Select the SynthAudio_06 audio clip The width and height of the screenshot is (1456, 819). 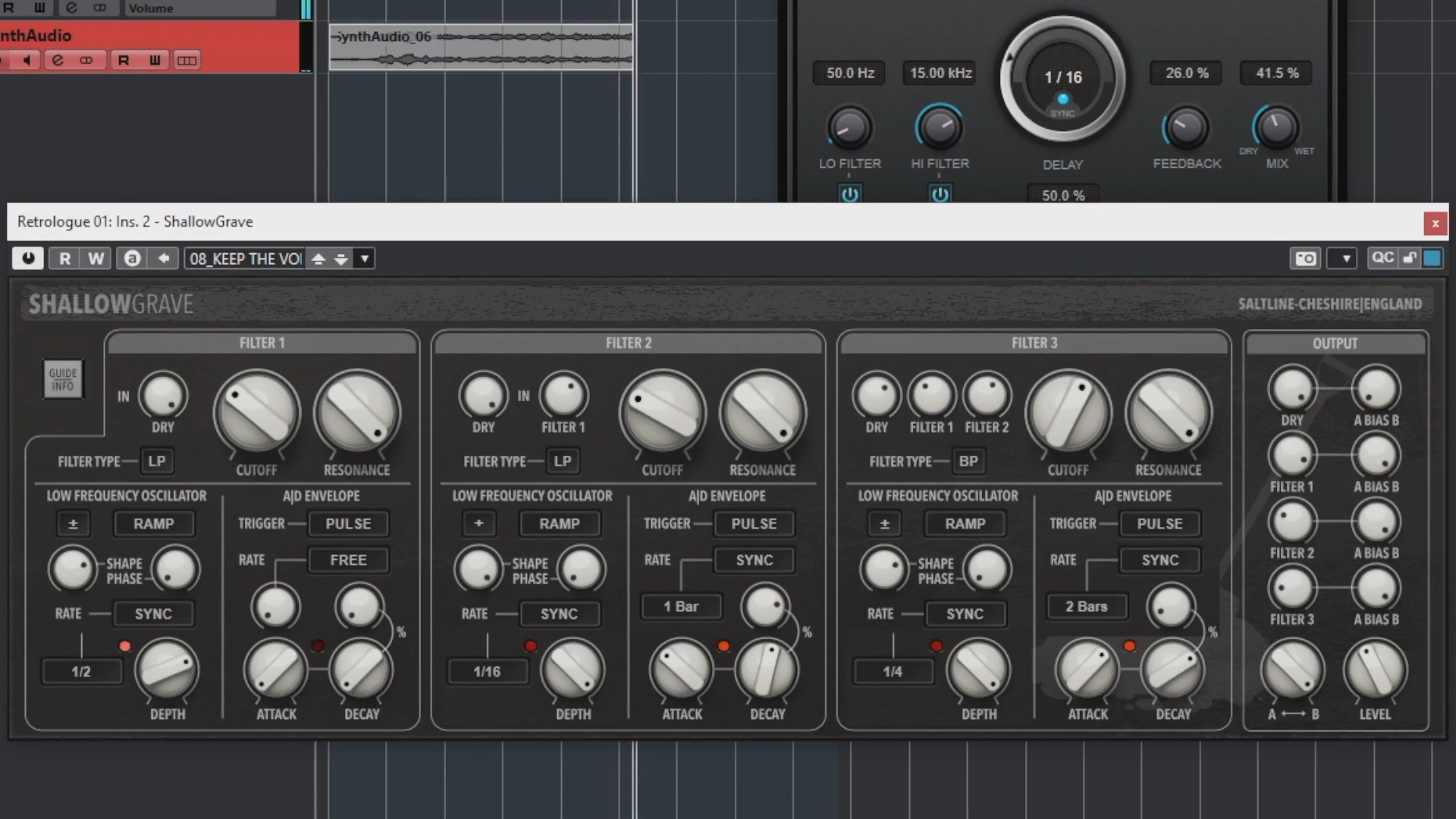(481, 47)
